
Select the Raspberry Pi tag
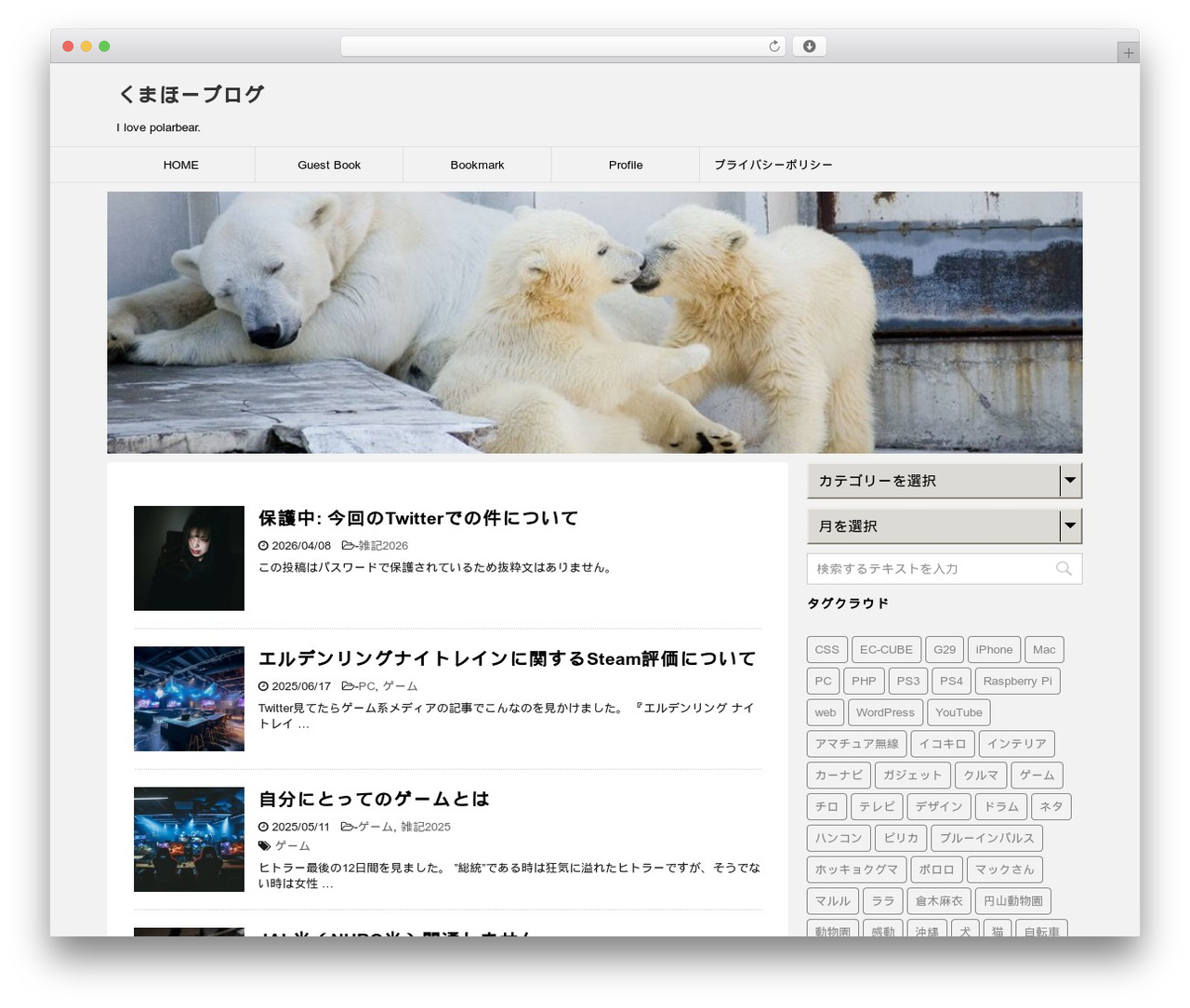(1017, 682)
